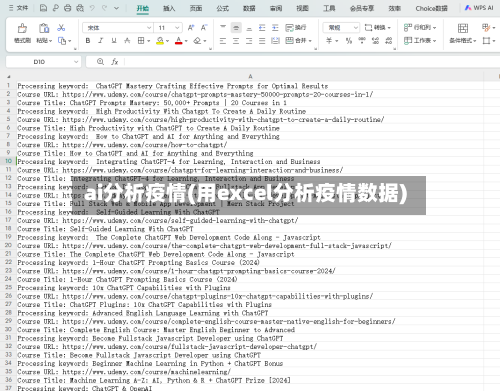Open the font size 11 dropdown

point(177,28)
